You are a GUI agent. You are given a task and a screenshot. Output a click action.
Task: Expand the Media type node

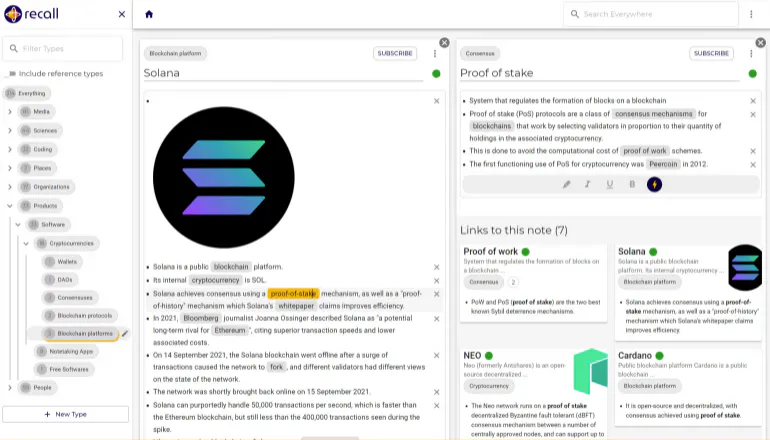(x=9, y=112)
